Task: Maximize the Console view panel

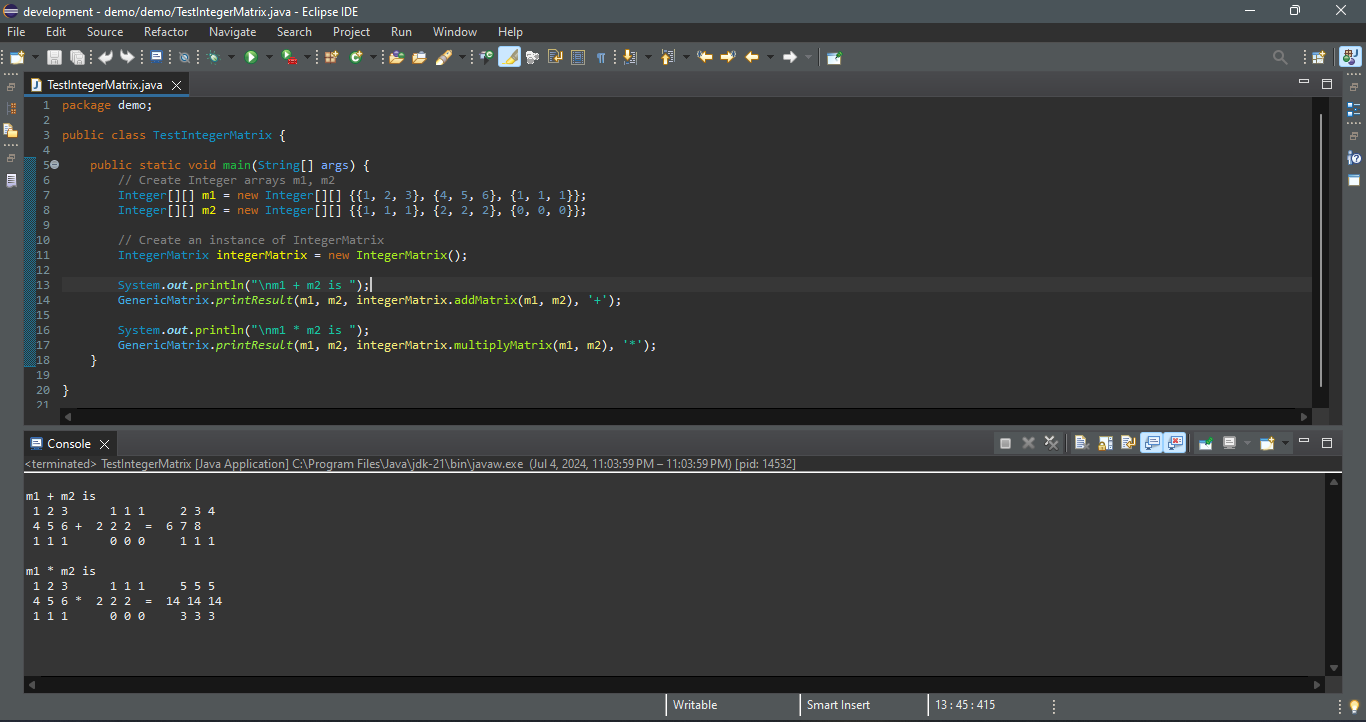Action: [x=1327, y=443]
